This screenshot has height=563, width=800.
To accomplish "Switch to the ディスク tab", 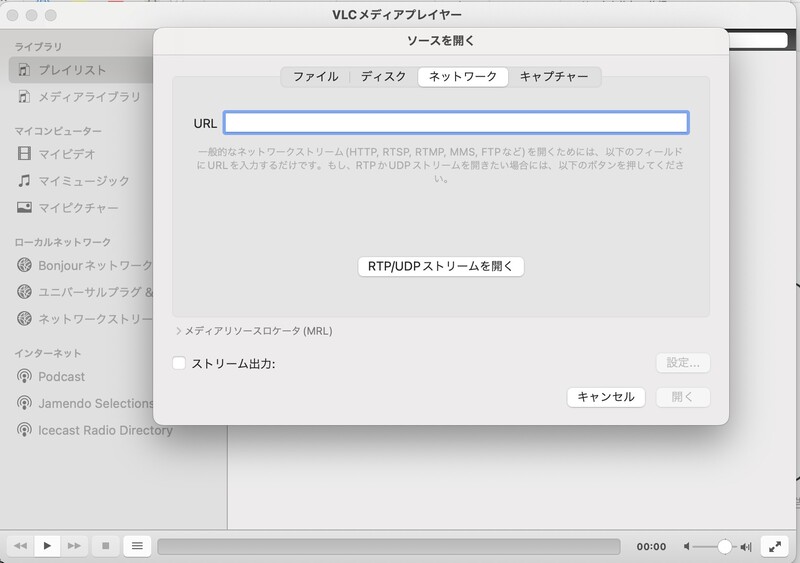I will 383,77.
